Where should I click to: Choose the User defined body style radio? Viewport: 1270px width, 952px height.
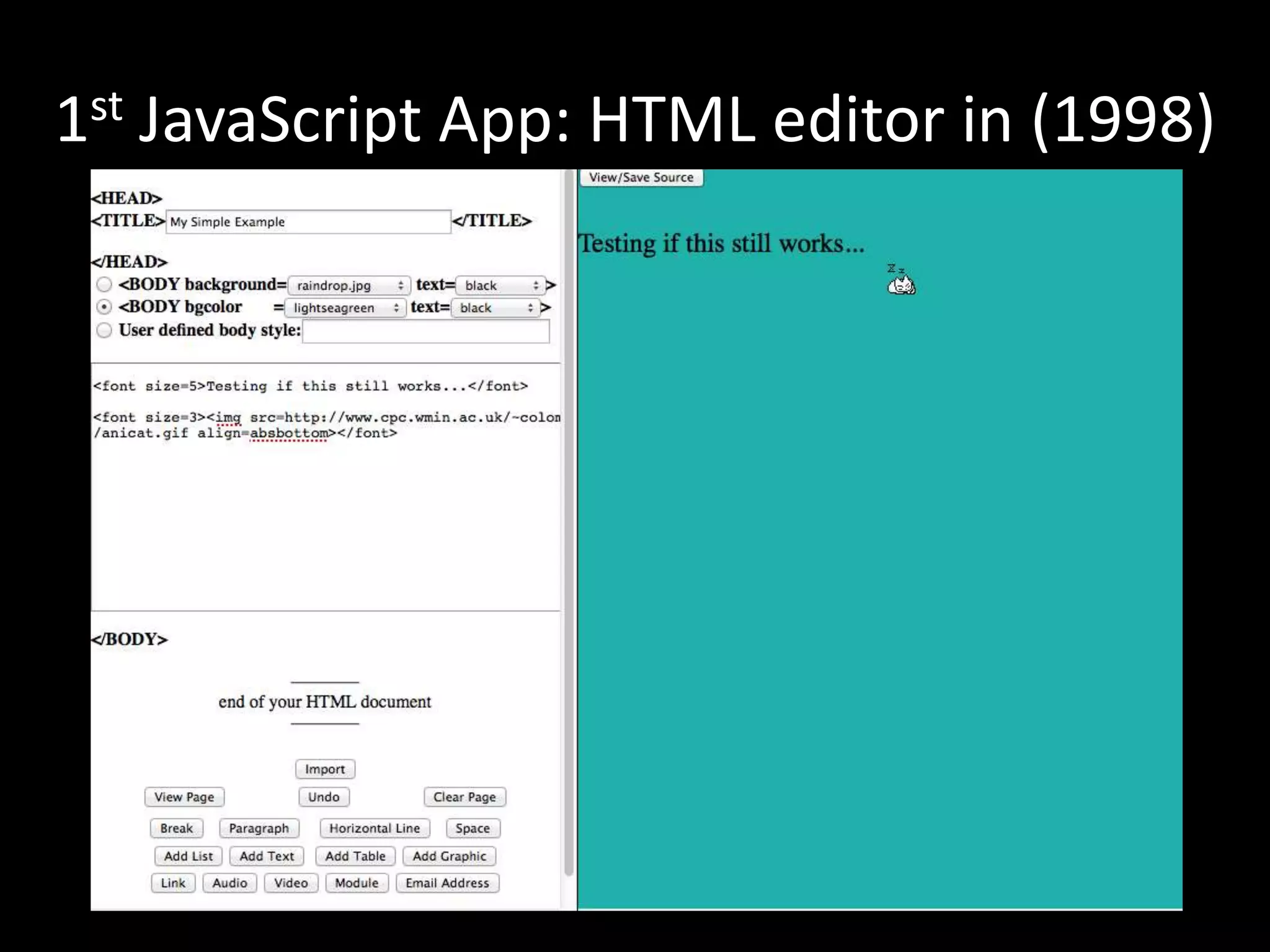pos(104,330)
